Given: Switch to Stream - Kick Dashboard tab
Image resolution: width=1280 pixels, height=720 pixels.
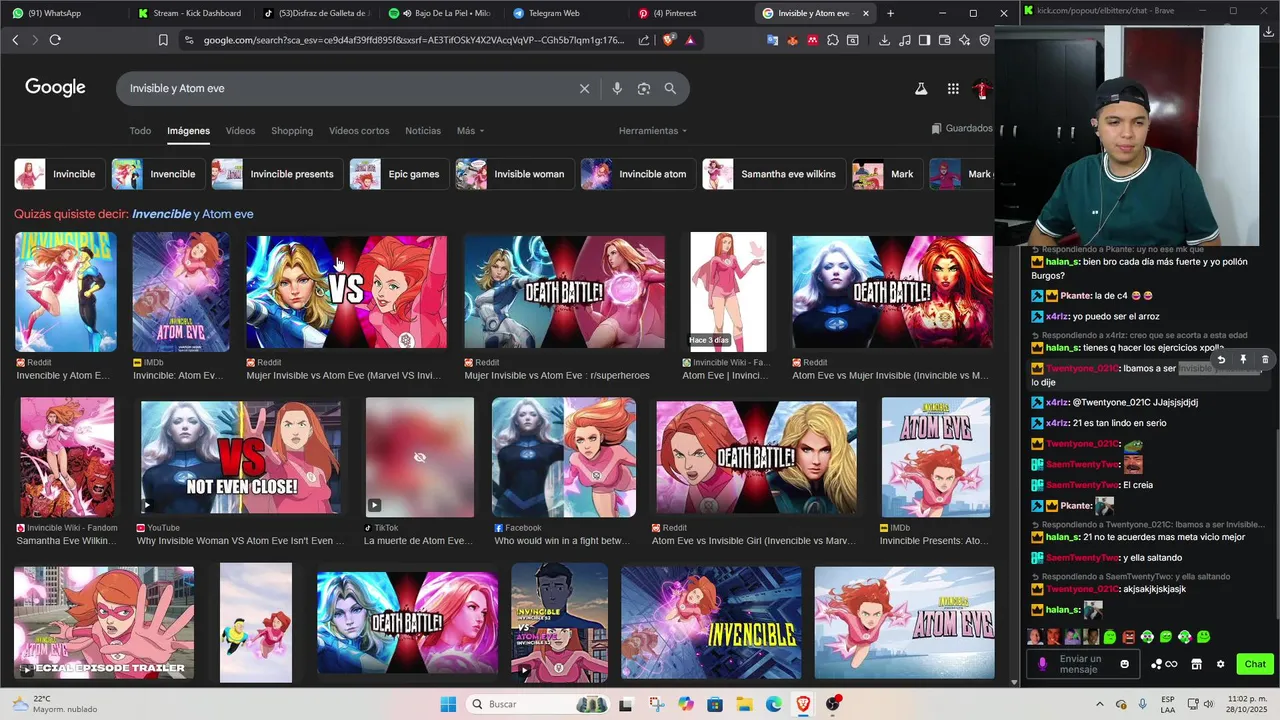Looking at the screenshot, I should pos(191,13).
